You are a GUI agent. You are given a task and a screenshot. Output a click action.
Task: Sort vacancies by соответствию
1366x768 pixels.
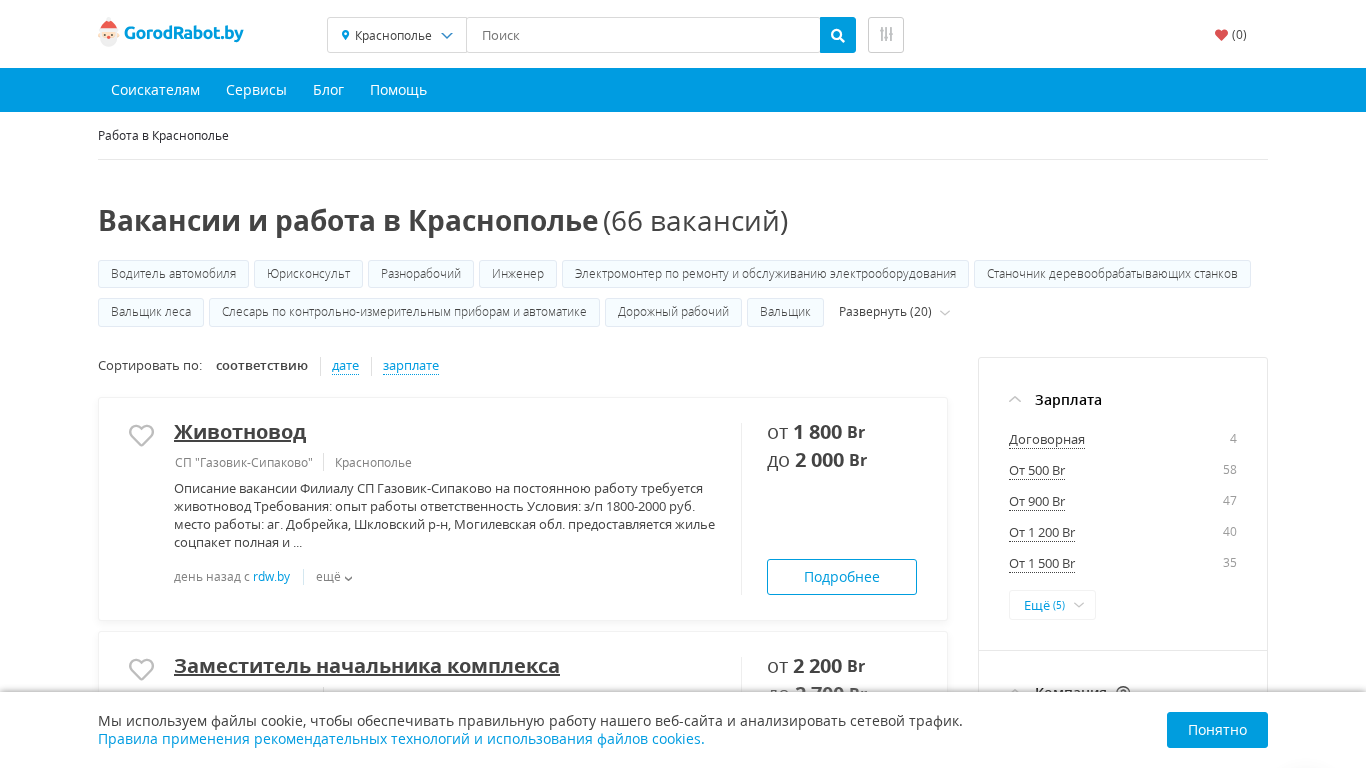pyautogui.click(x=262, y=366)
